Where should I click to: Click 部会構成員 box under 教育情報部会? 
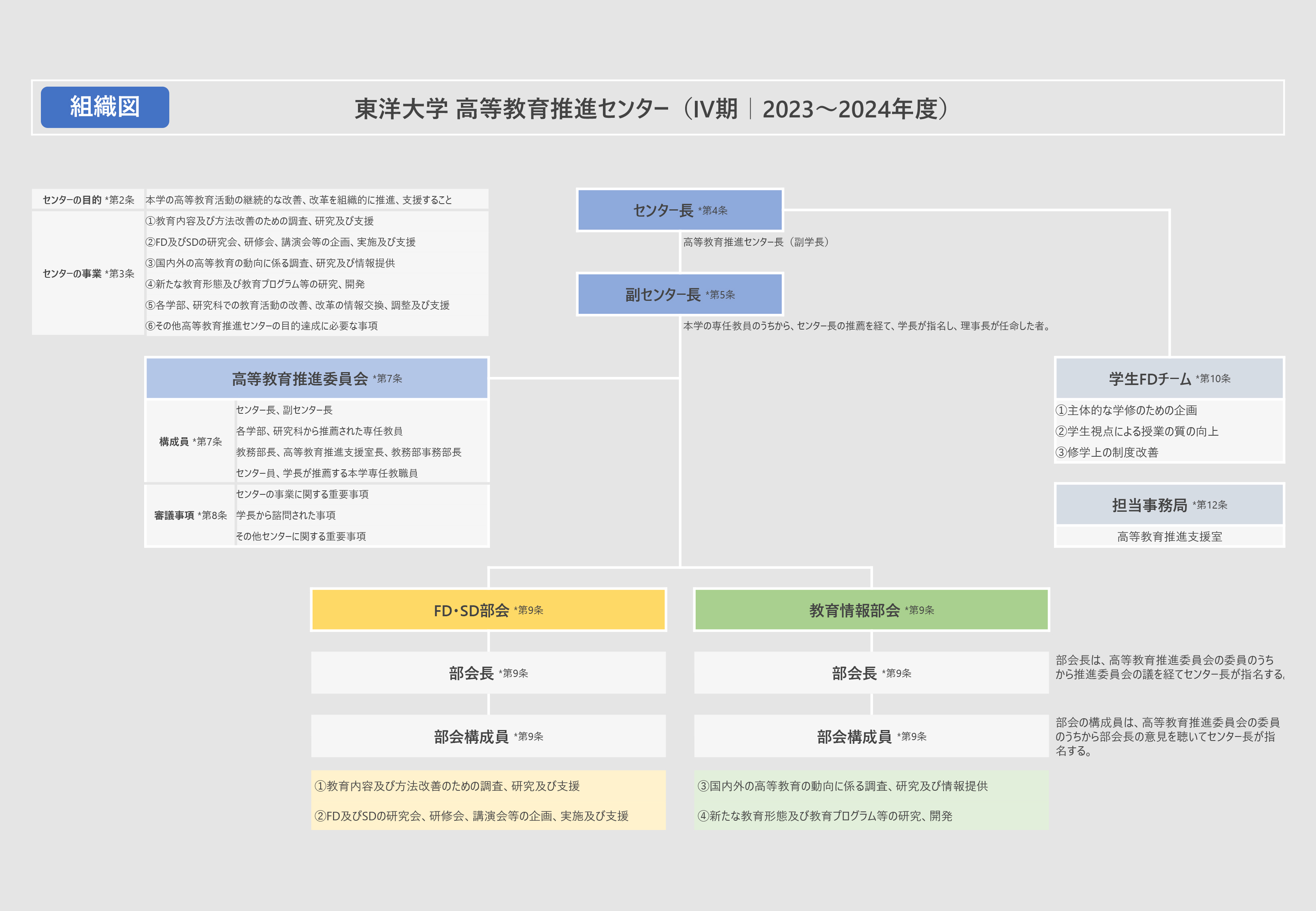tap(871, 736)
